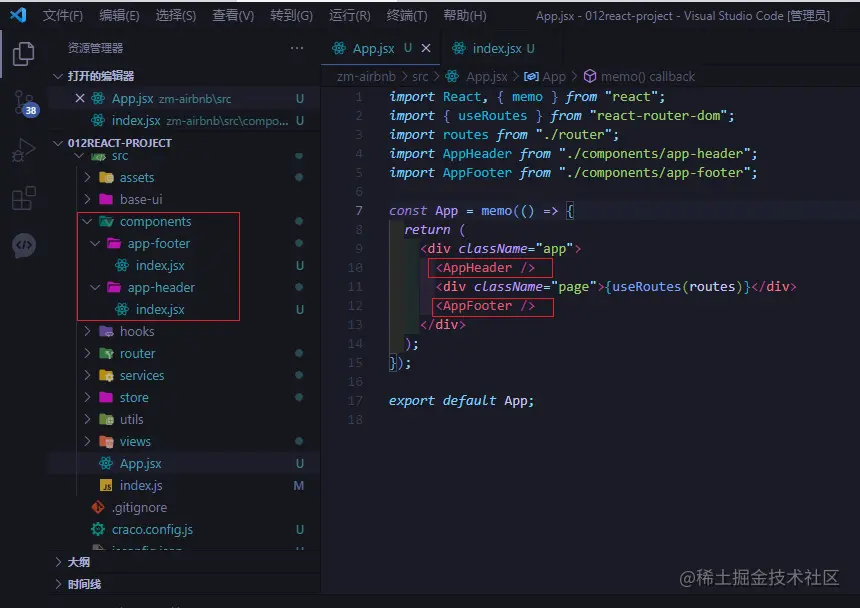Select the App.jsx editor tab
This screenshot has height=608, width=860.
pos(381,48)
